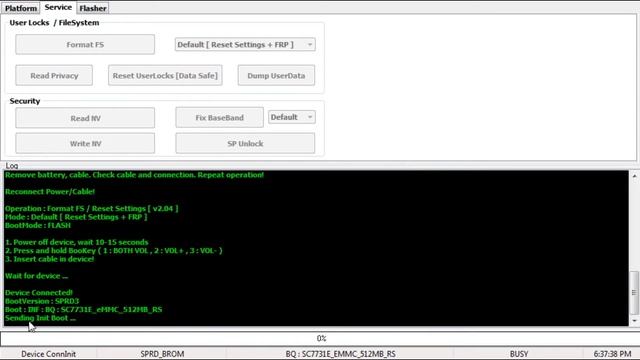Click the Dump UserData button

(276, 76)
